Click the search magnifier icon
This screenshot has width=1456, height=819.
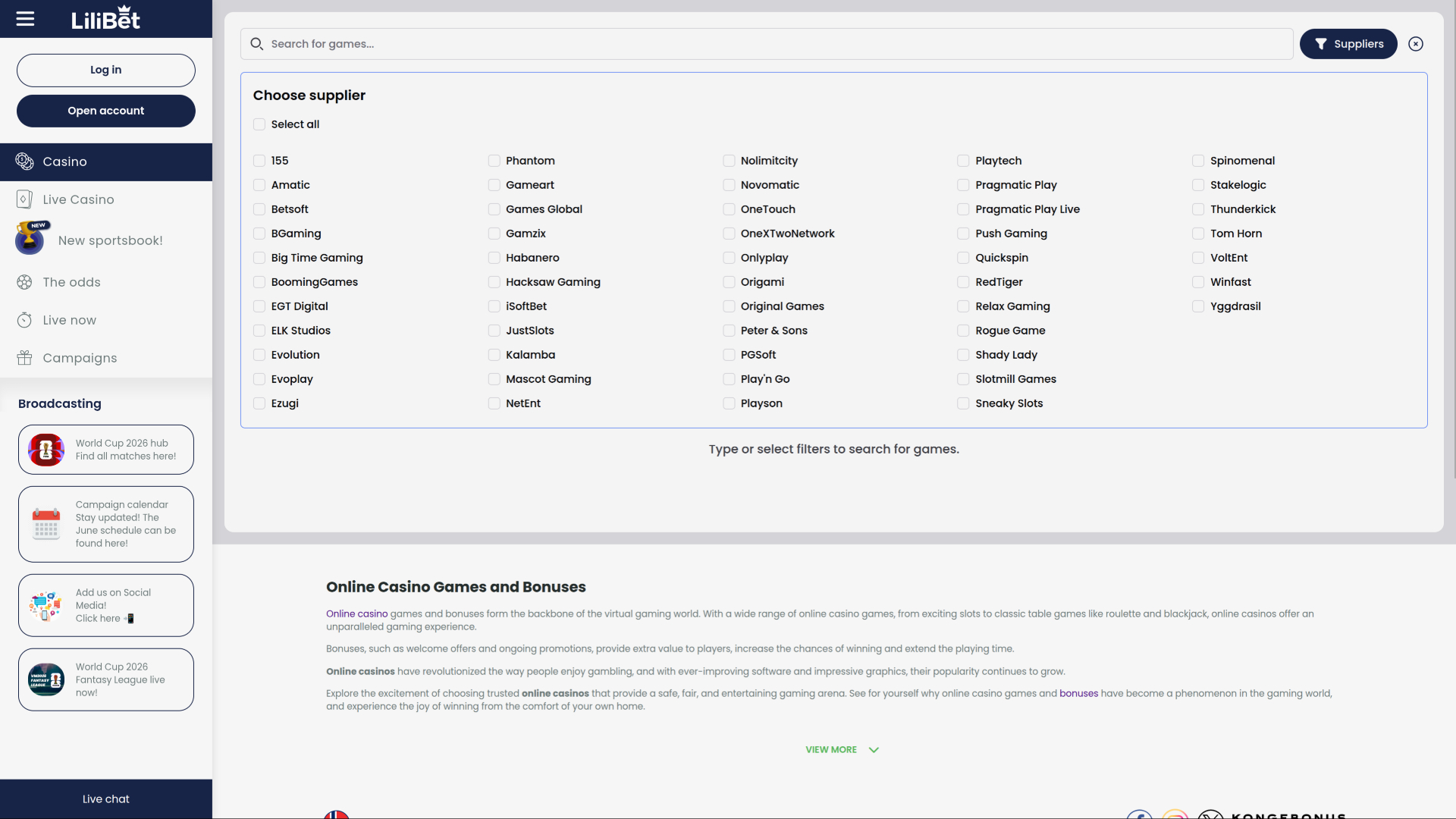tap(257, 44)
